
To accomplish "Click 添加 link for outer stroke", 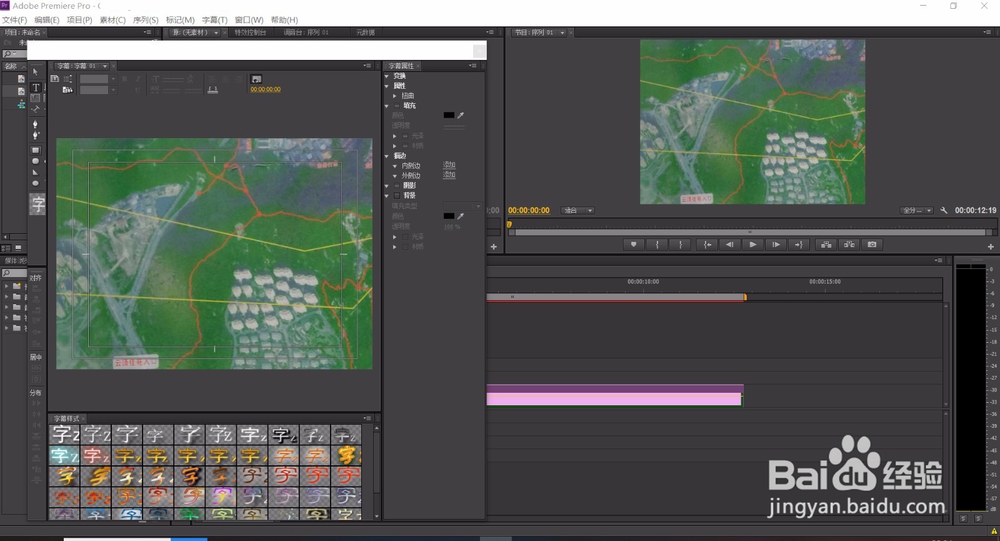I will coord(450,175).
